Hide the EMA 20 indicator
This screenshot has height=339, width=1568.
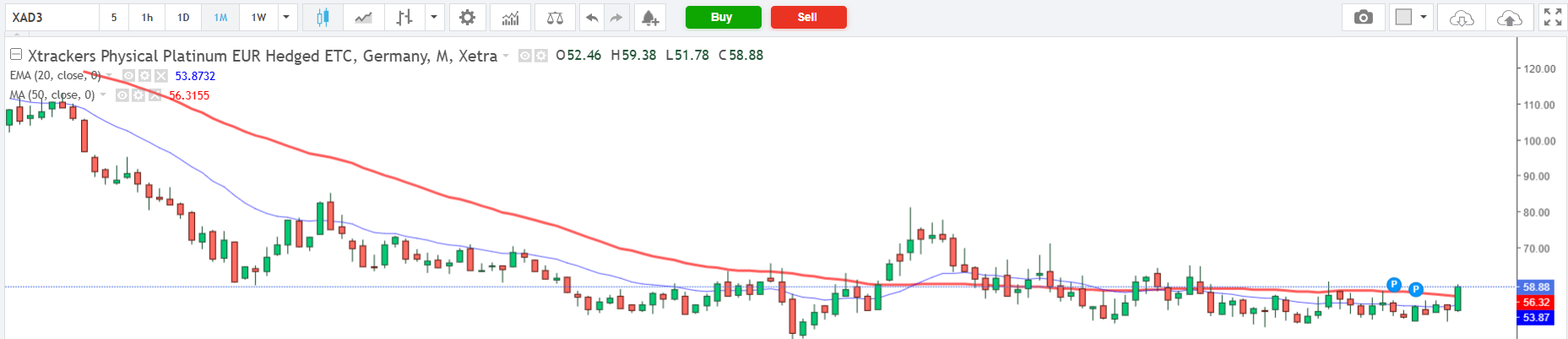(129, 76)
